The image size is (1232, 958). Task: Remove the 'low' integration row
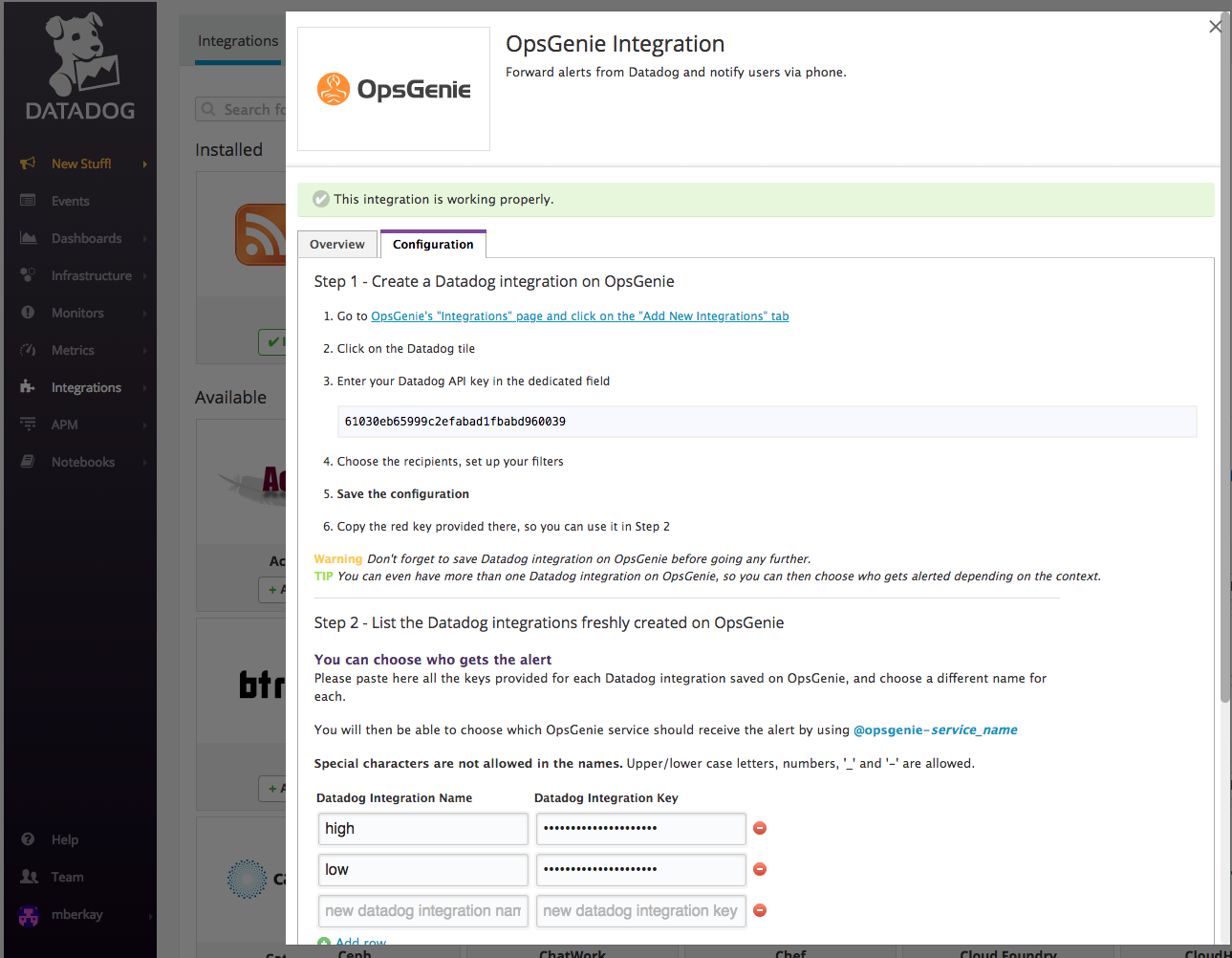760,869
